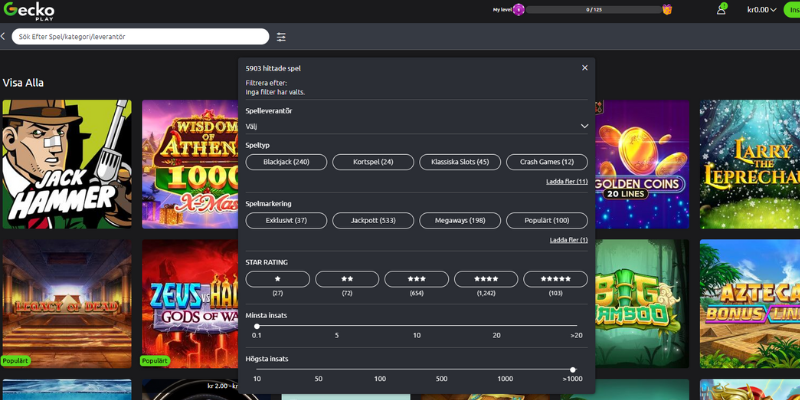Screen dimensions: 800x400
Task: Expand the kr0.00 balance dropdown
Action: [x=761, y=10]
